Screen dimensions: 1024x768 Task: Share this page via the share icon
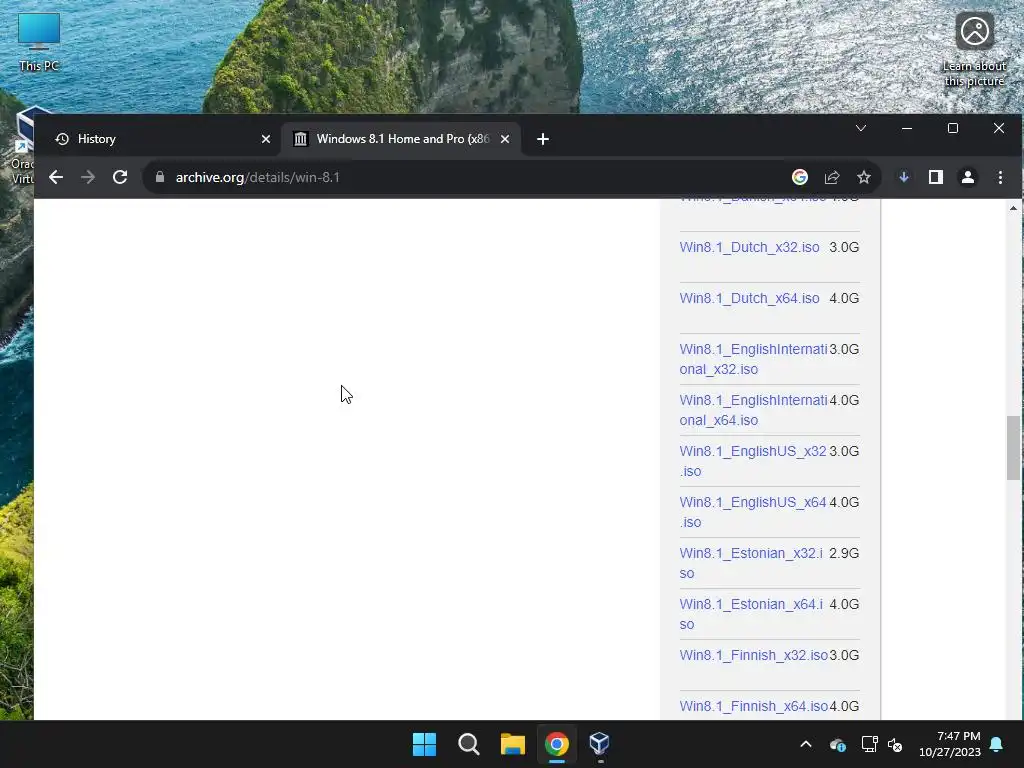pyautogui.click(x=832, y=177)
